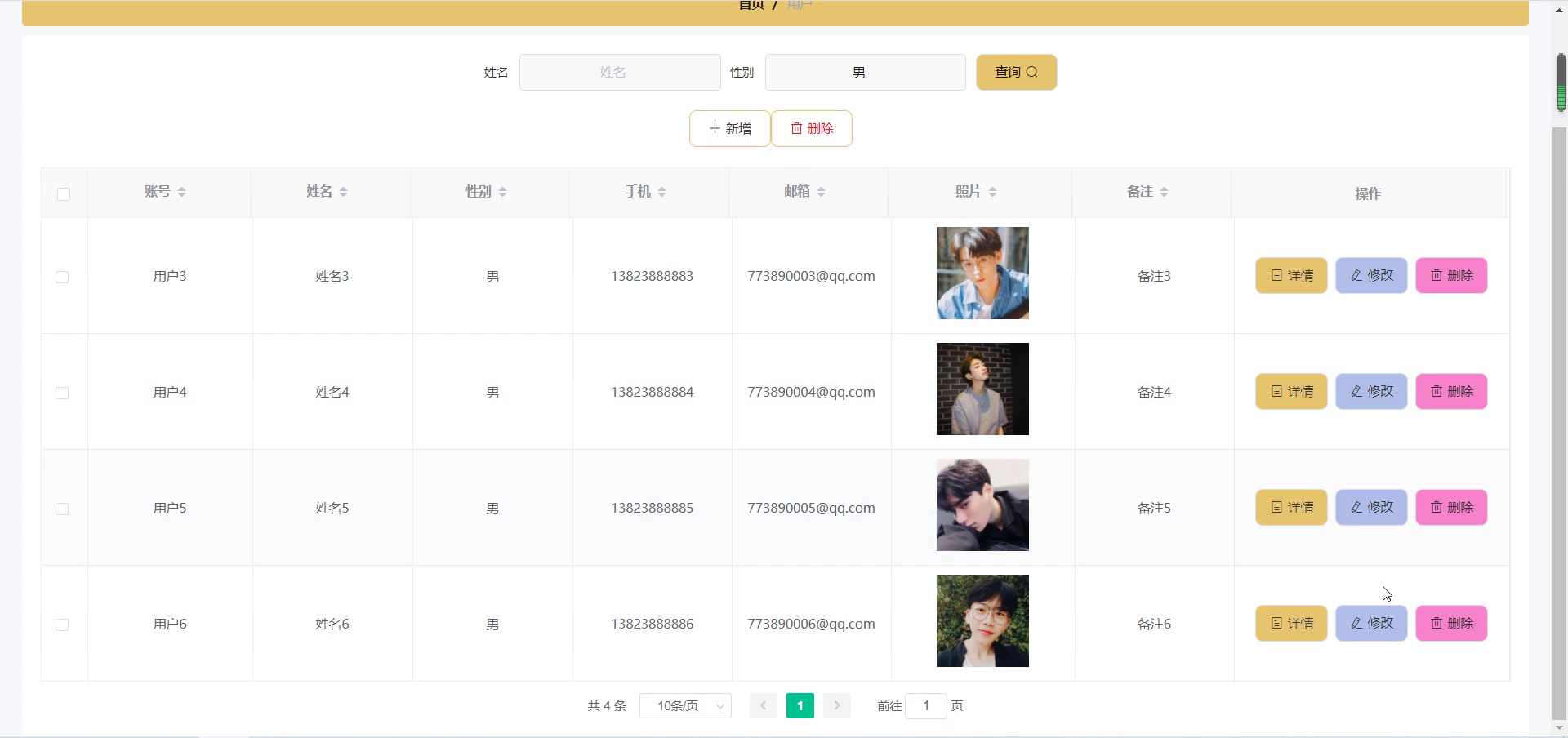Go to next page arrow
This screenshot has width=1568, height=738.
pos(837,705)
